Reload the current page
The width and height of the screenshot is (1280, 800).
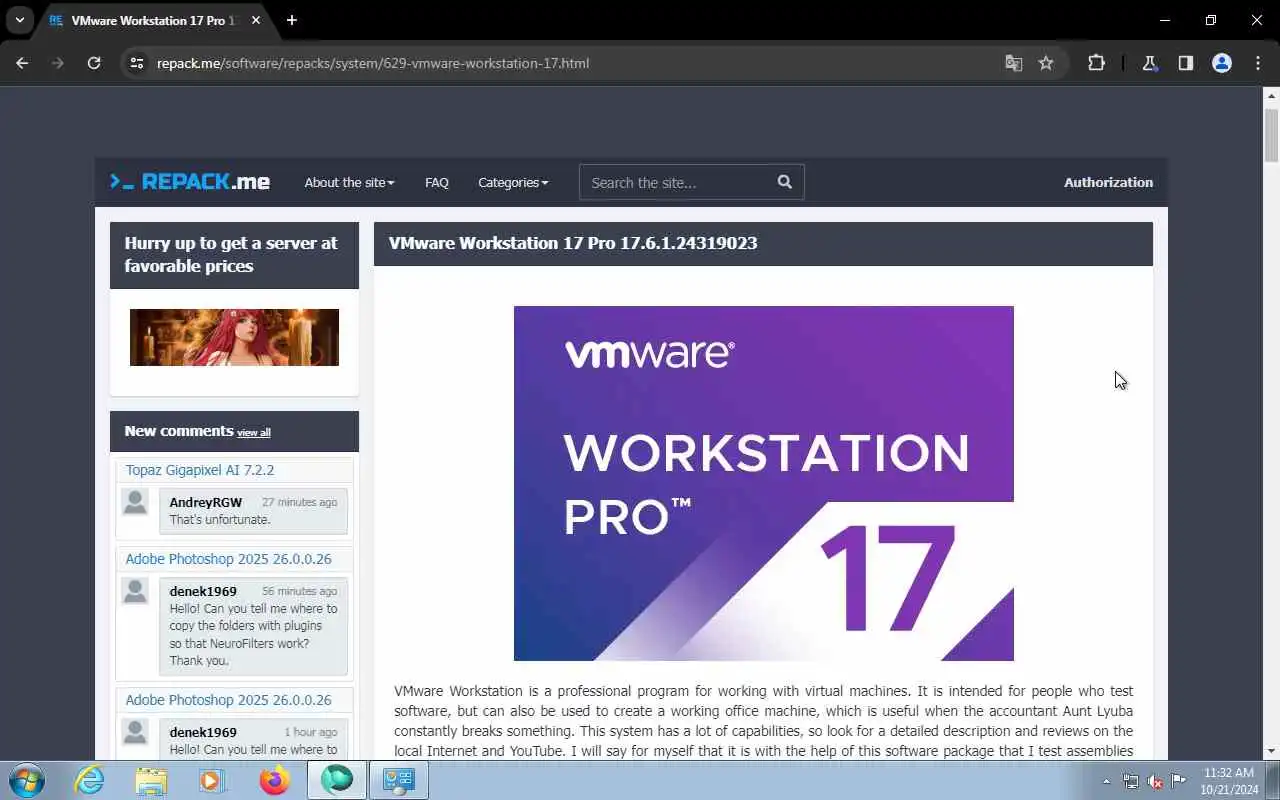point(94,63)
